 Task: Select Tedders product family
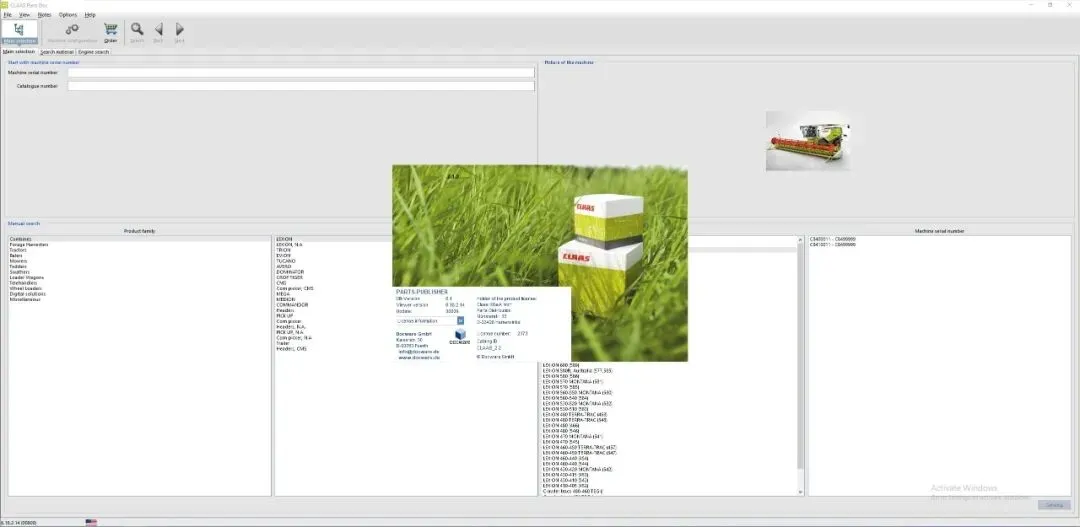[x=140, y=267]
